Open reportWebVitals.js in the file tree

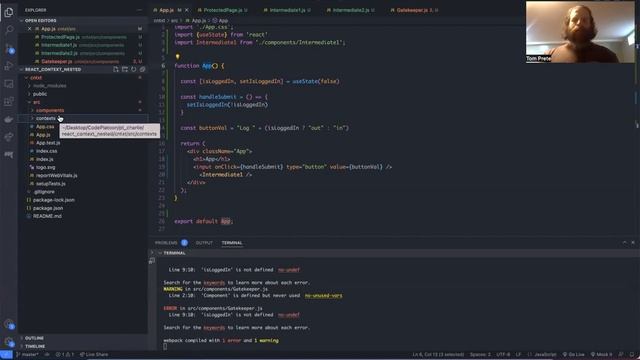tap(56, 176)
